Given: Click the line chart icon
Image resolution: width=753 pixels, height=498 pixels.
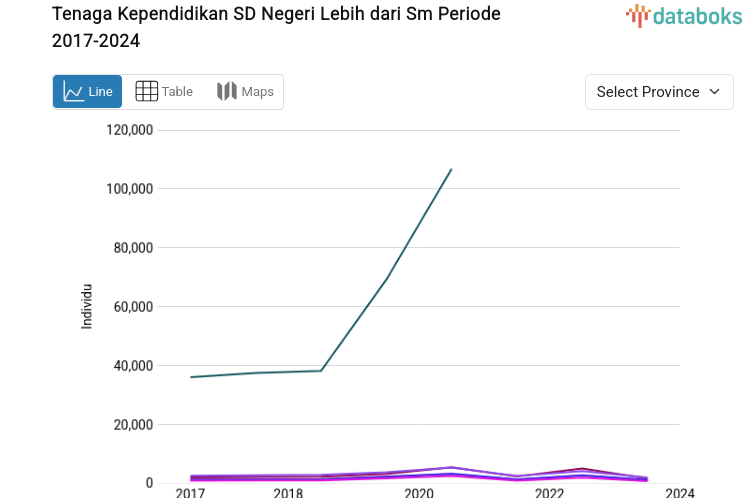Looking at the screenshot, I should coord(73,92).
